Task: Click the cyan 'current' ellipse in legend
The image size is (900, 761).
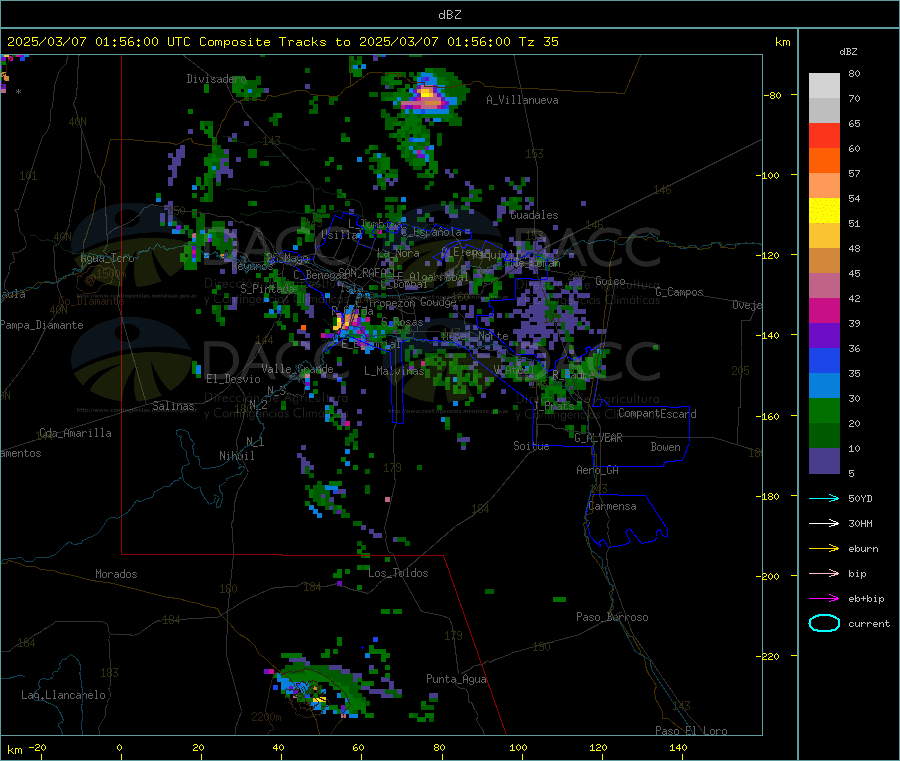Action: pos(824,623)
